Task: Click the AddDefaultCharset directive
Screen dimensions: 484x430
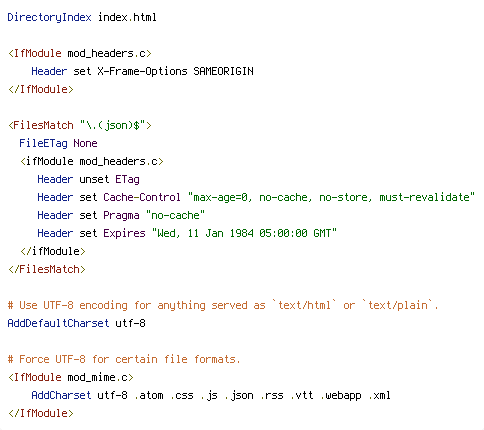Action: 58,323
